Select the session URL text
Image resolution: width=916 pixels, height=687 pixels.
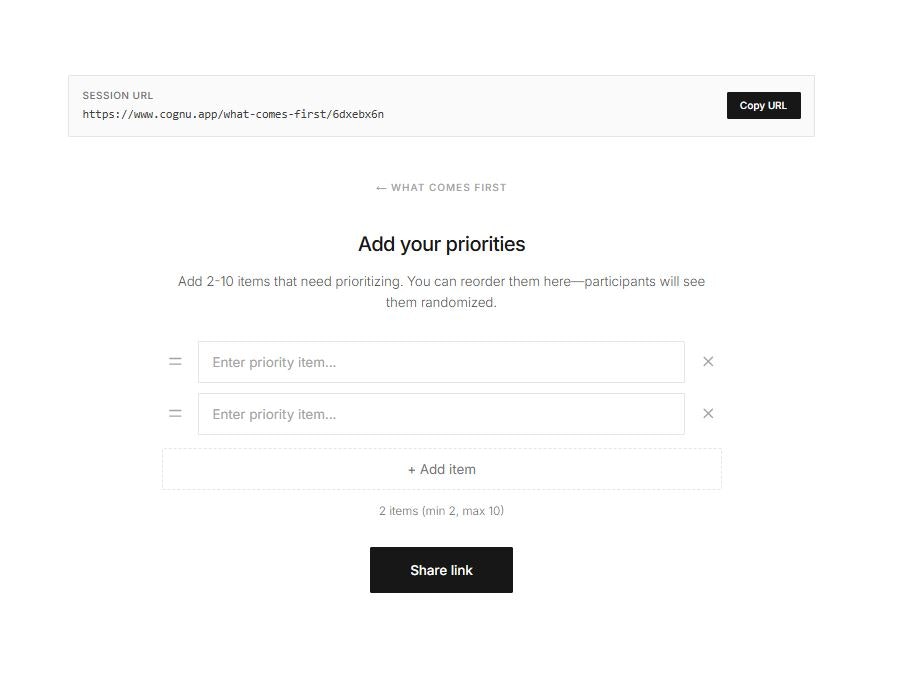[233, 114]
